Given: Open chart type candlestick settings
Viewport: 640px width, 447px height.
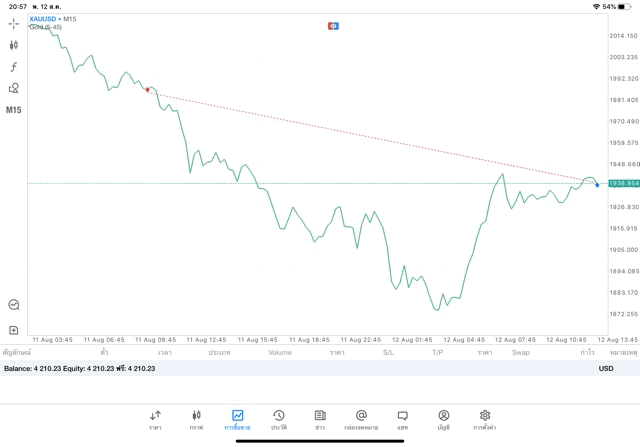Looking at the screenshot, I should [x=14, y=45].
